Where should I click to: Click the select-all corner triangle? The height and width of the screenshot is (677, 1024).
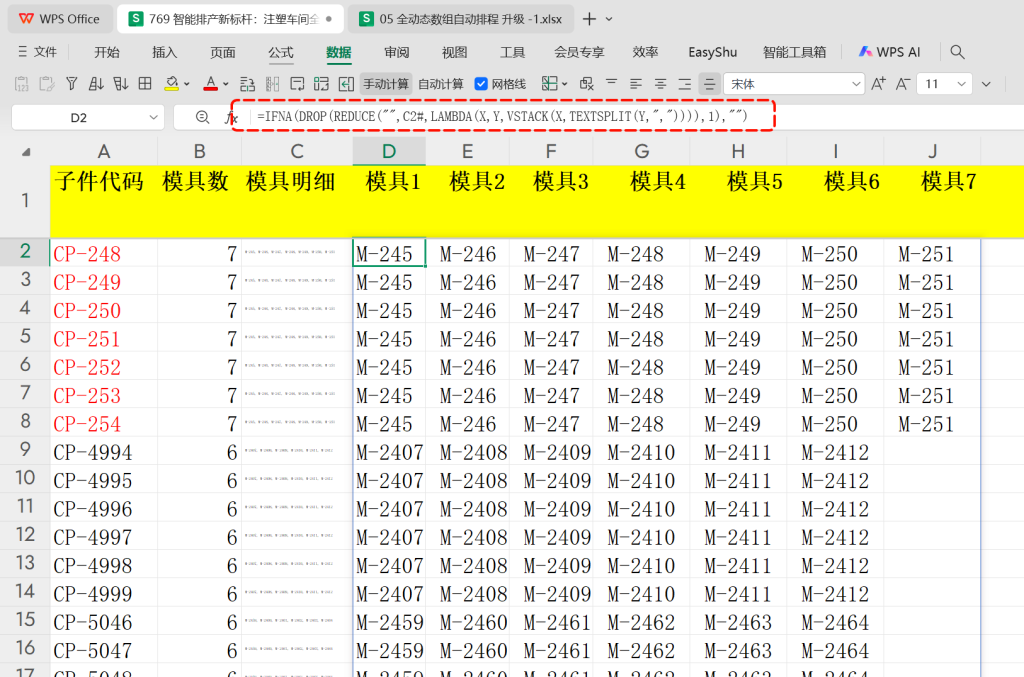click(25, 152)
